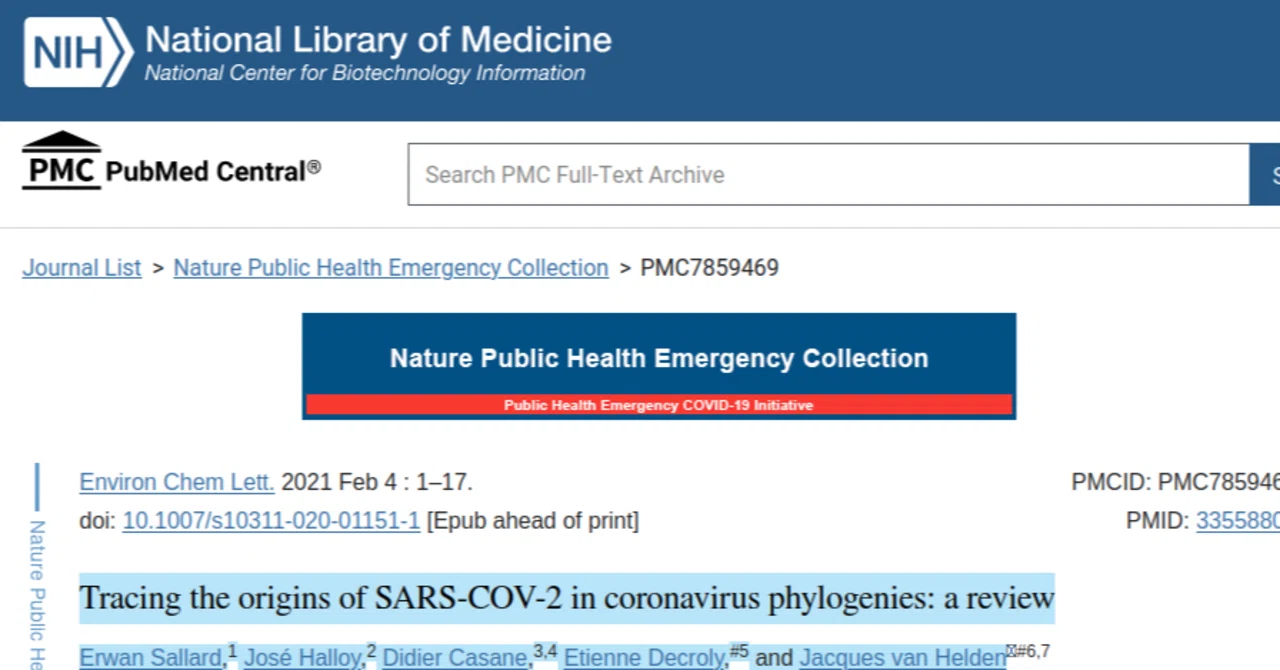
Task: Open the DOI 10.1007/s10311-020-01151-1 link
Action: pyautogui.click(x=271, y=521)
